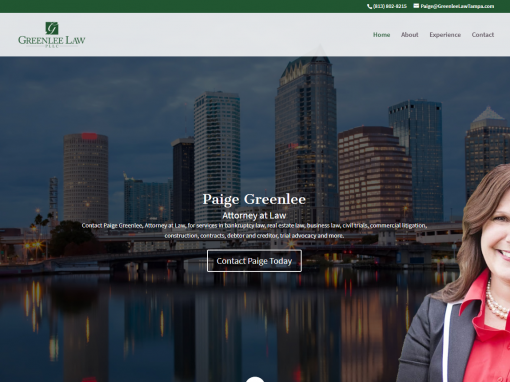Click the scroll-down circle at bottom
This screenshot has height=382, width=510.
pyautogui.click(x=255, y=379)
